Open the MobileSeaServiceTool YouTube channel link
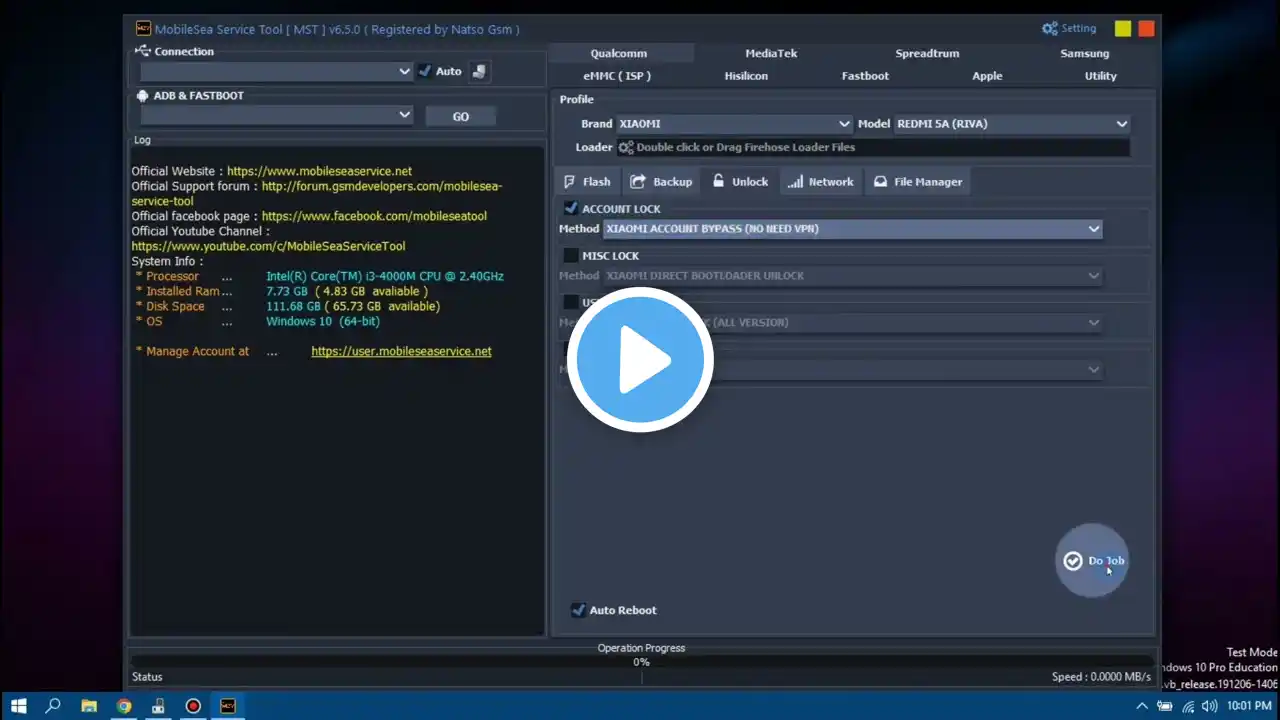Viewport: 1280px width, 720px height. (268, 246)
